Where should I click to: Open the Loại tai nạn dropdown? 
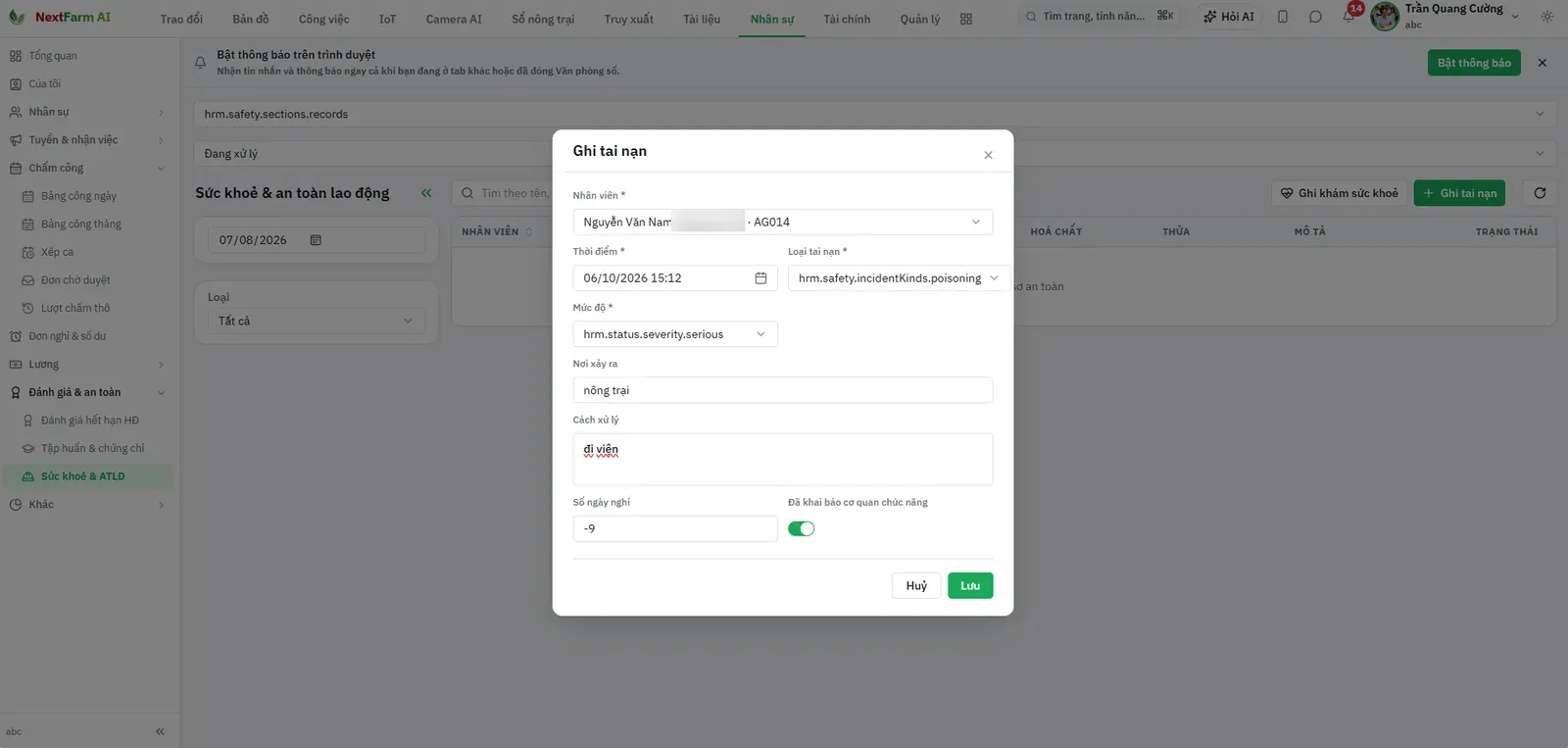tap(899, 278)
